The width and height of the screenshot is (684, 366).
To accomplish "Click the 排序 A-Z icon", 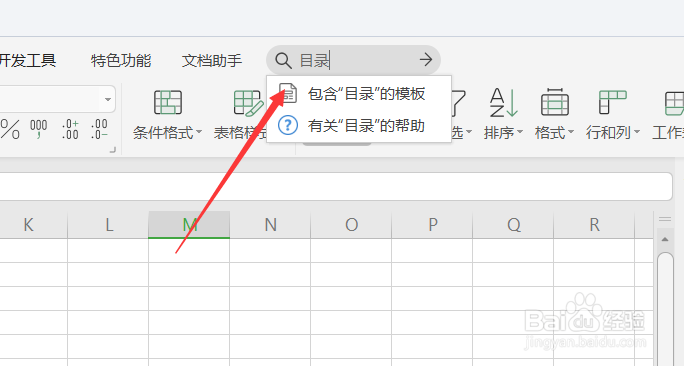I will coord(503,103).
